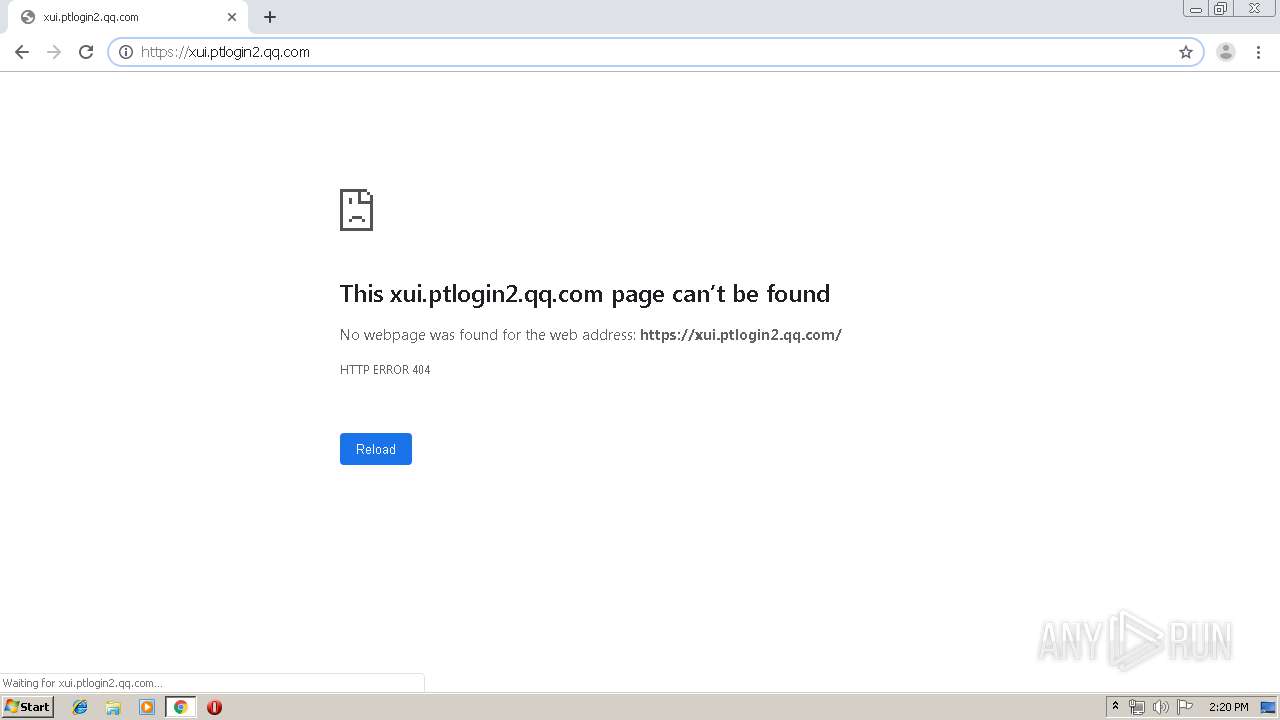Open Action Center flag tray icon

point(1185,707)
